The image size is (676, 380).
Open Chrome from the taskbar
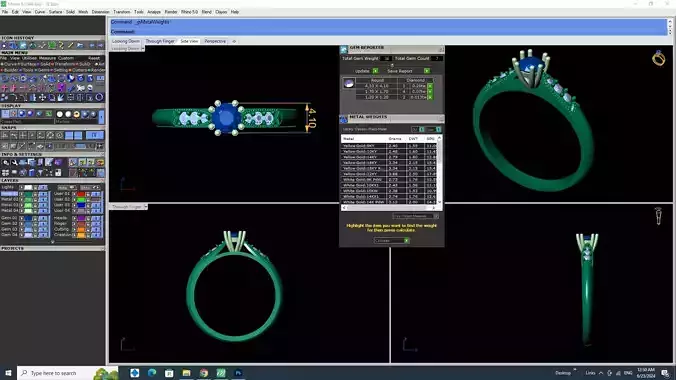pyautogui.click(x=203, y=373)
